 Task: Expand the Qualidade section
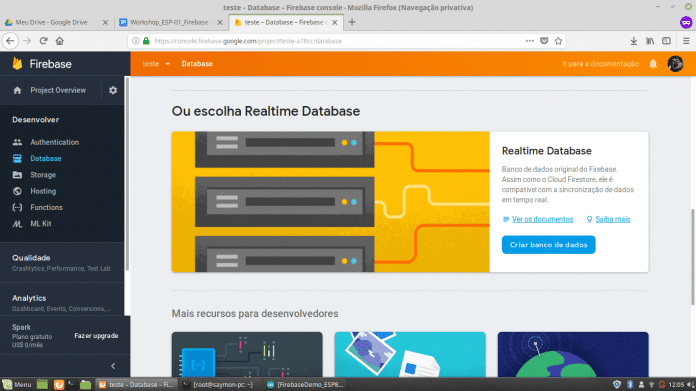62,262
